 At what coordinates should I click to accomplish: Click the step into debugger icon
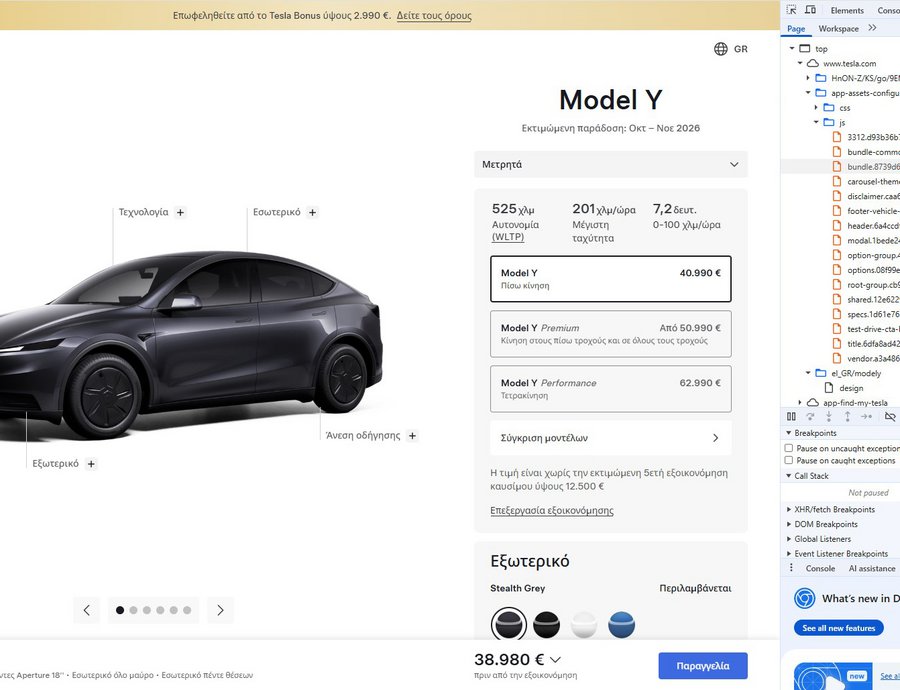829,417
